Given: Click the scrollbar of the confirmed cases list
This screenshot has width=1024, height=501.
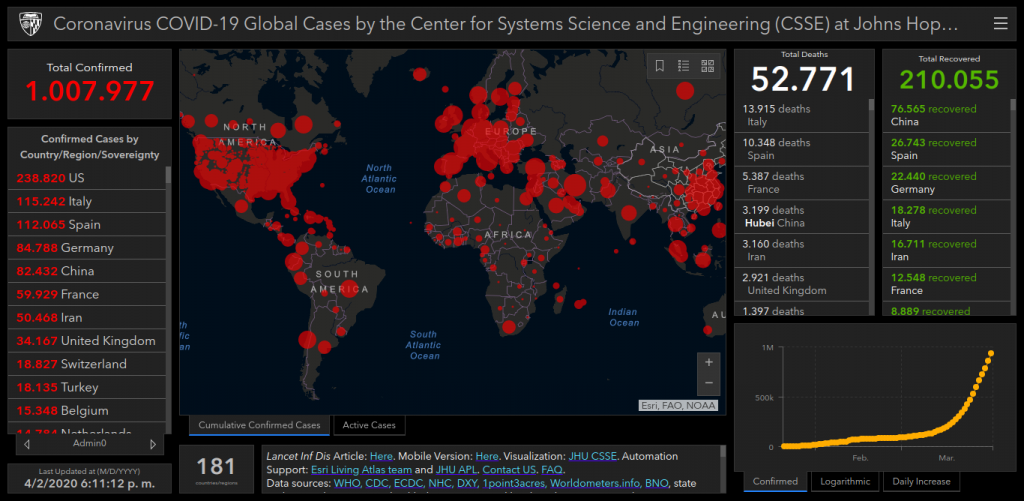Looking at the screenshot, I should [x=167, y=300].
